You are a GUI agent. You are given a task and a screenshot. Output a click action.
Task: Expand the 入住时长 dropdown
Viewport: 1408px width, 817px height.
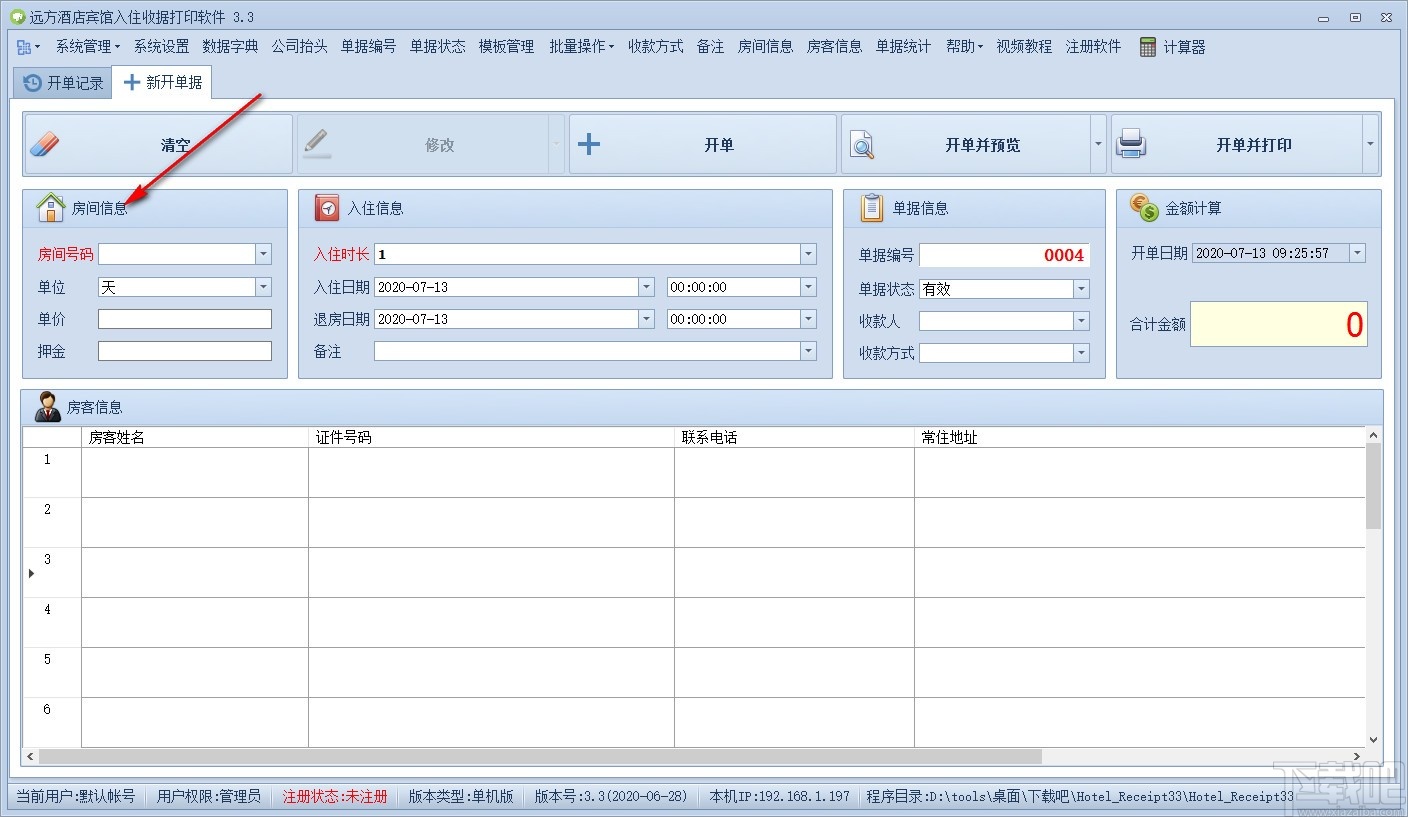click(x=808, y=255)
